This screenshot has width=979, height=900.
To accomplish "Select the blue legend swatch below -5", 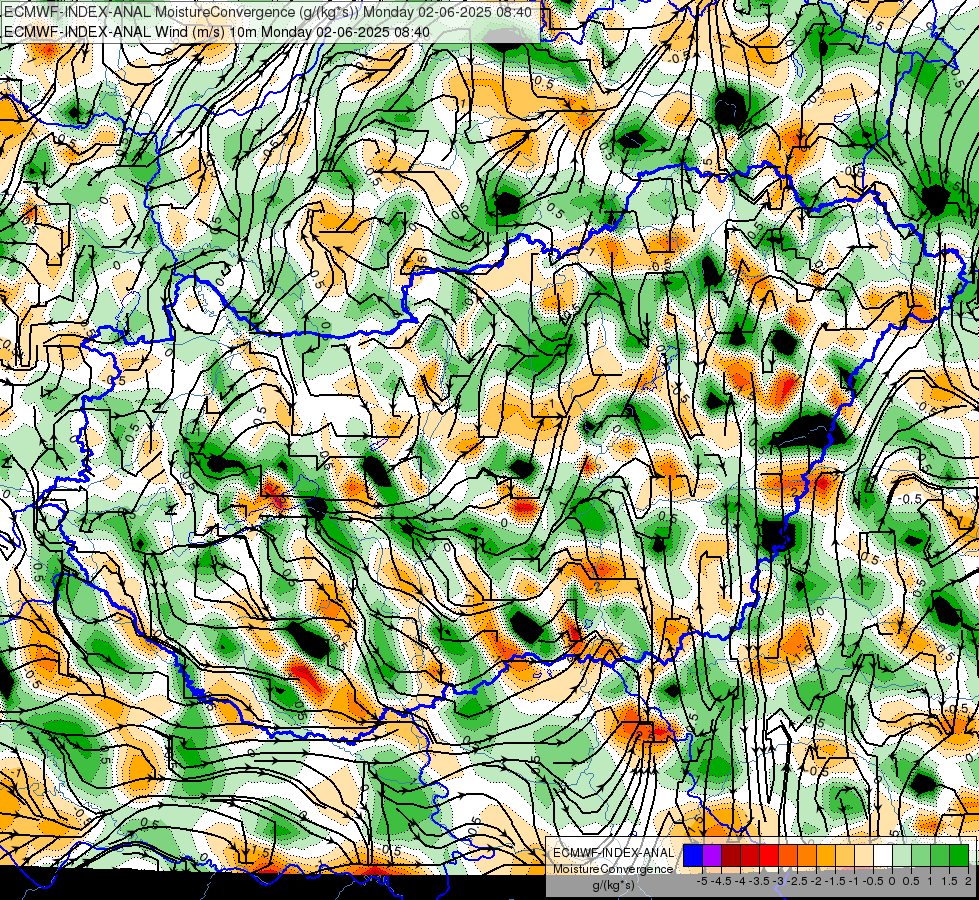I will click(693, 856).
